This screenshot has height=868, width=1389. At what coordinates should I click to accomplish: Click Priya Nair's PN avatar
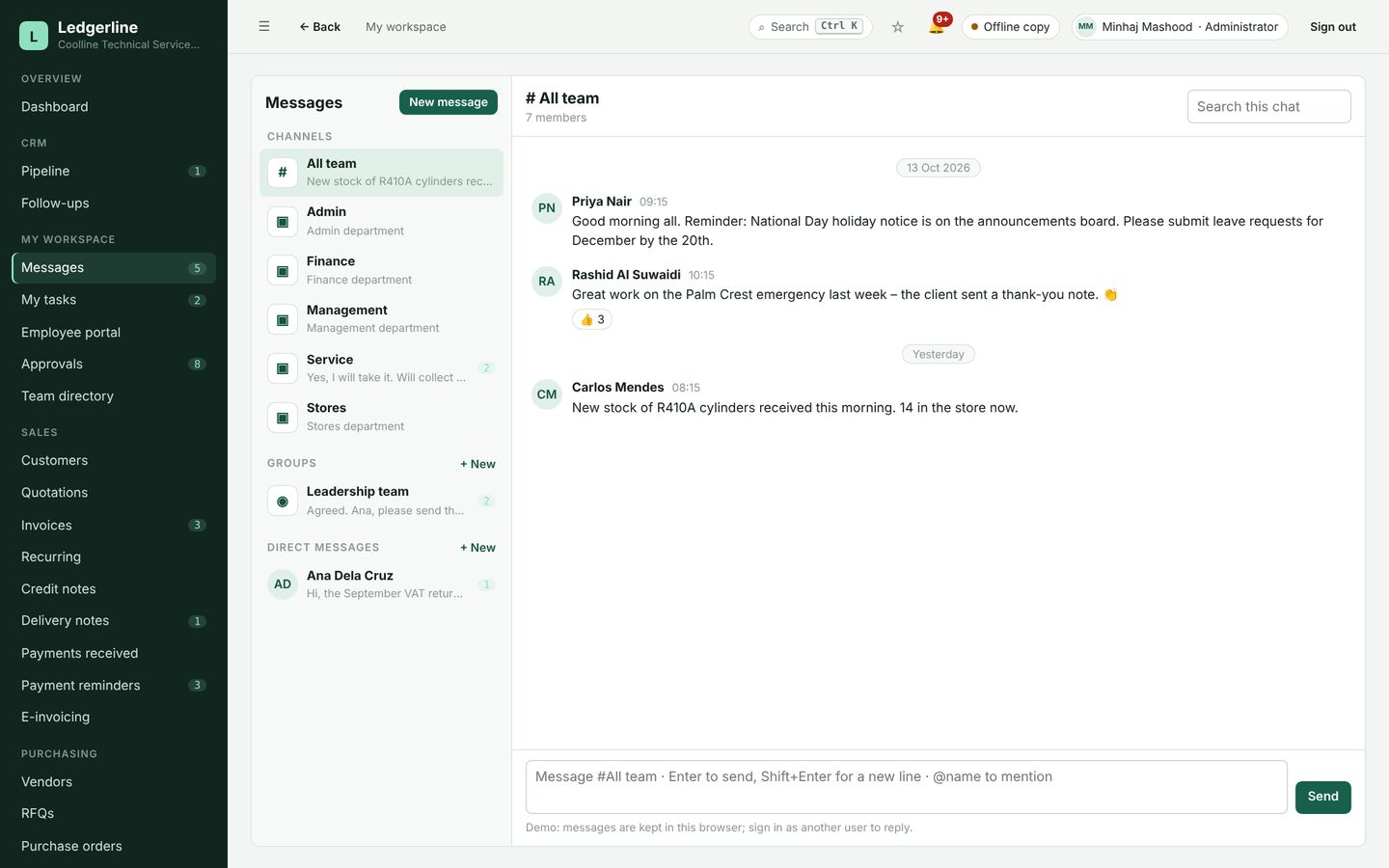click(x=547, y=208)
